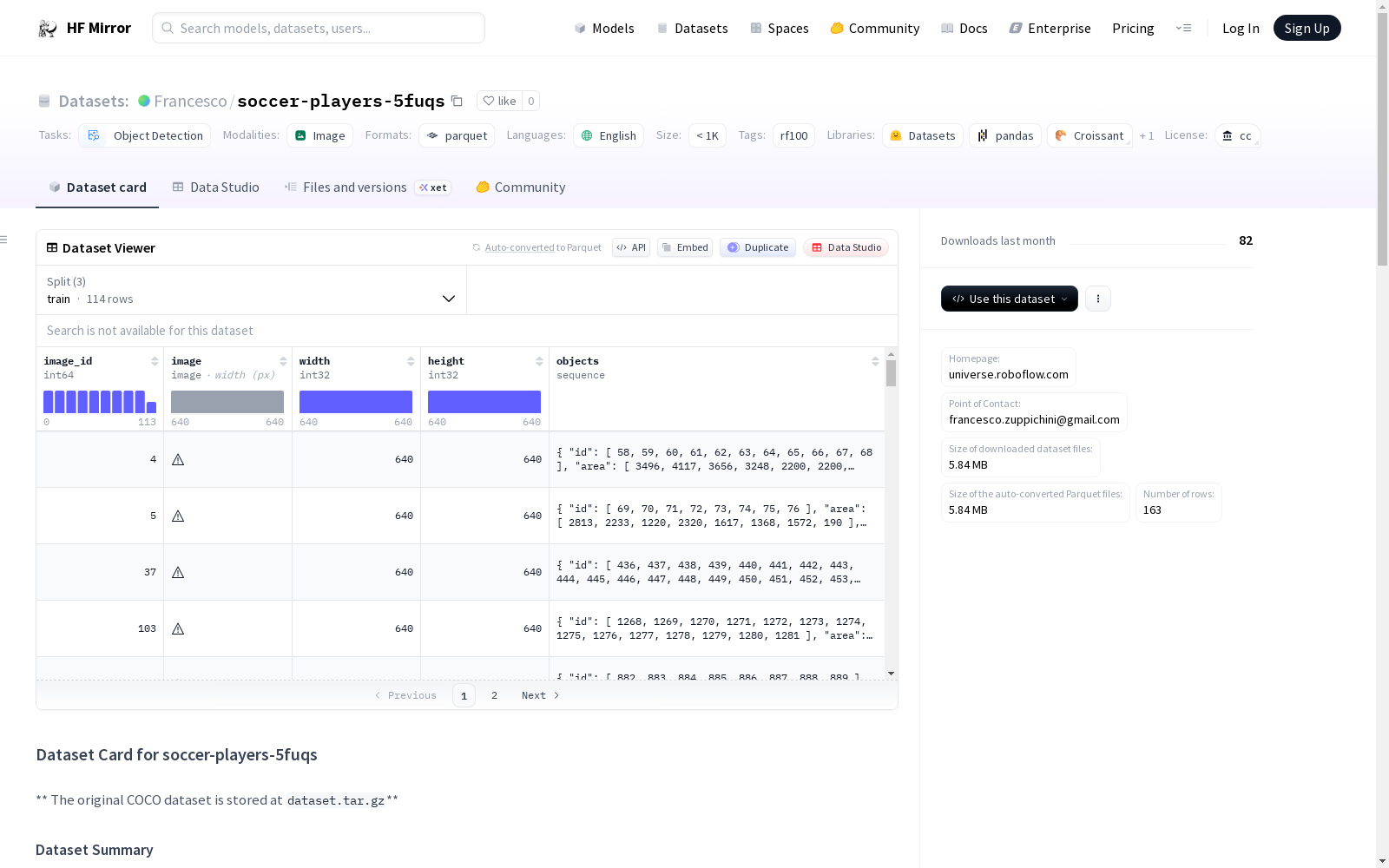
Task: Click the table's vertical scrollbar thumb
Action: tap(891, 373)
